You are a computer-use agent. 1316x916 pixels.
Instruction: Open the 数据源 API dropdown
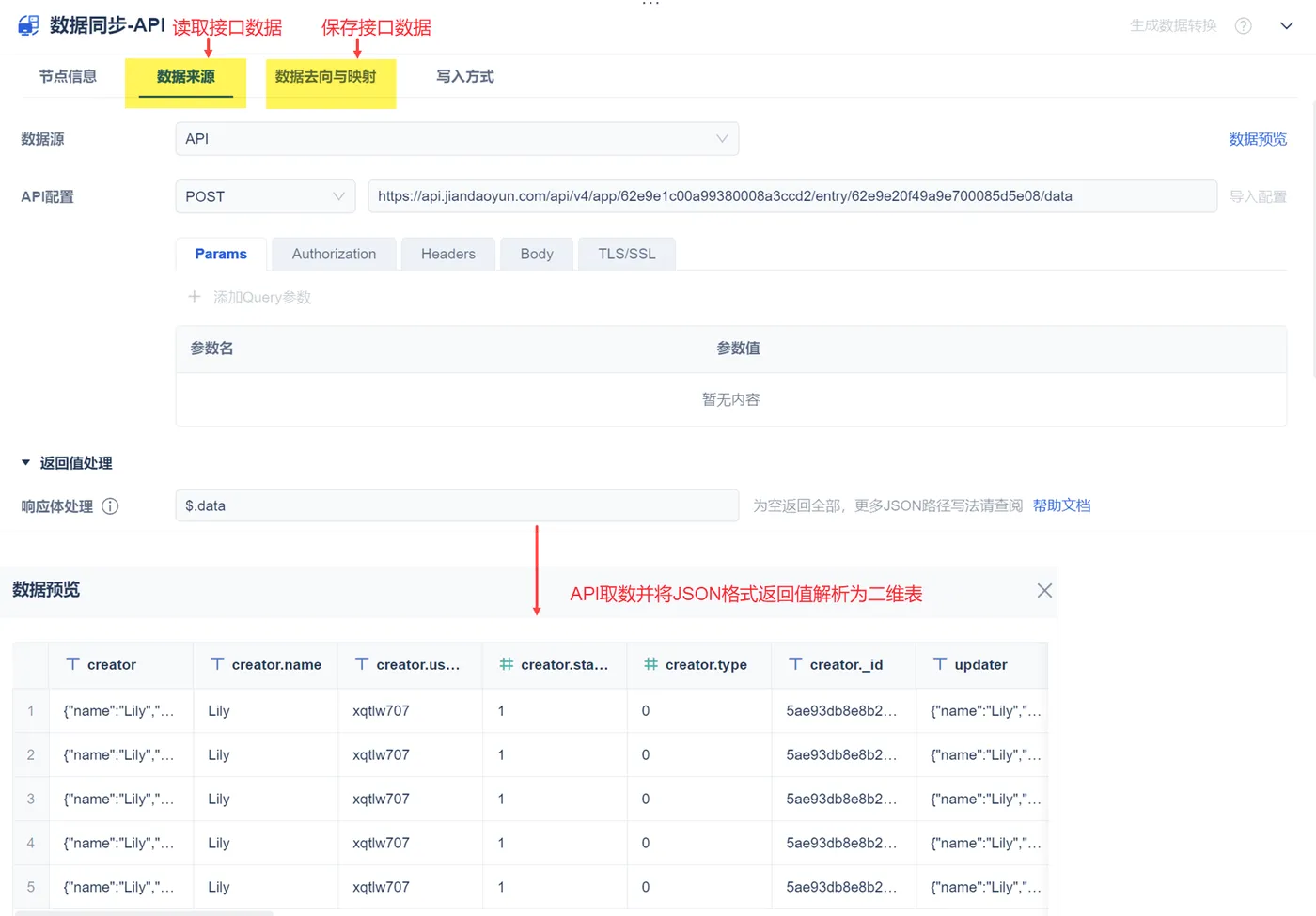coord(457,139)
